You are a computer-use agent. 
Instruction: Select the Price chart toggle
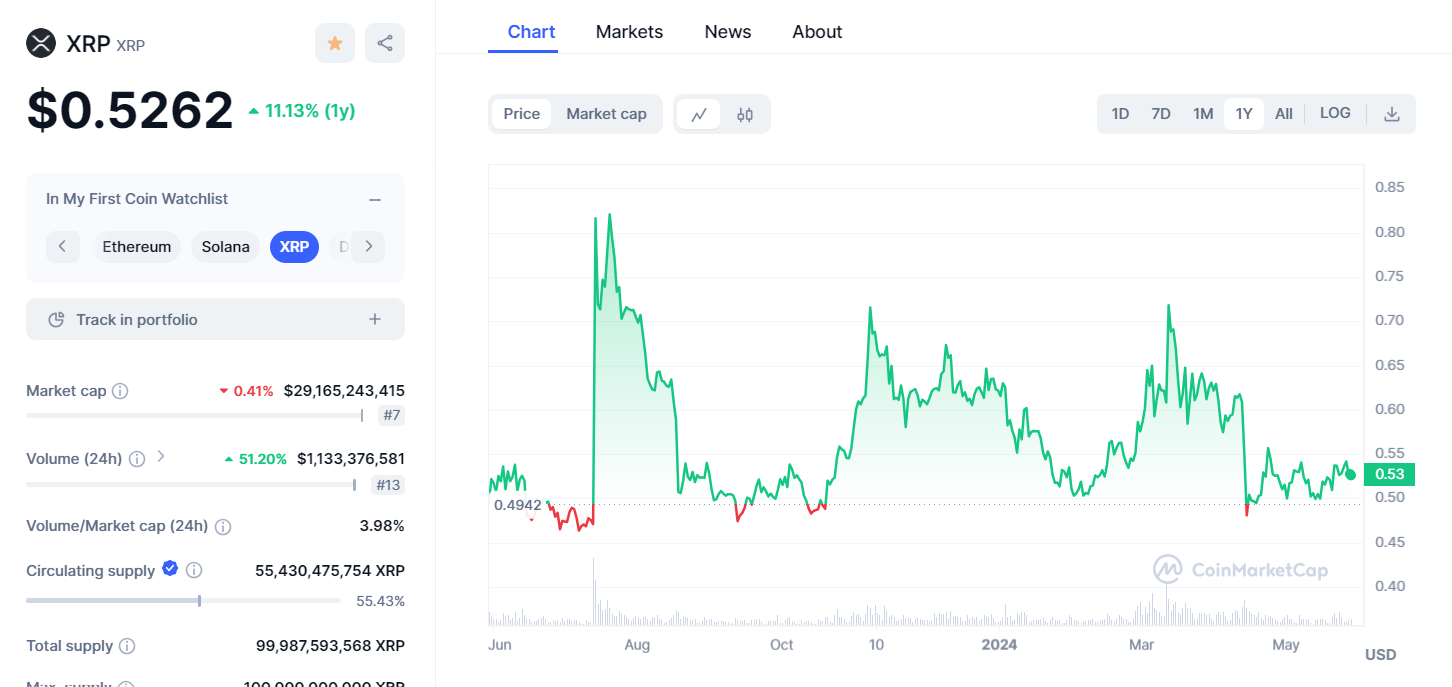521,114
